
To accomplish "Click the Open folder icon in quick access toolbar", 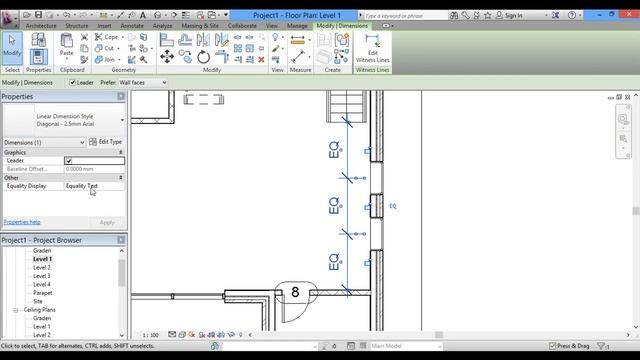I will click(x=27, y=15).
